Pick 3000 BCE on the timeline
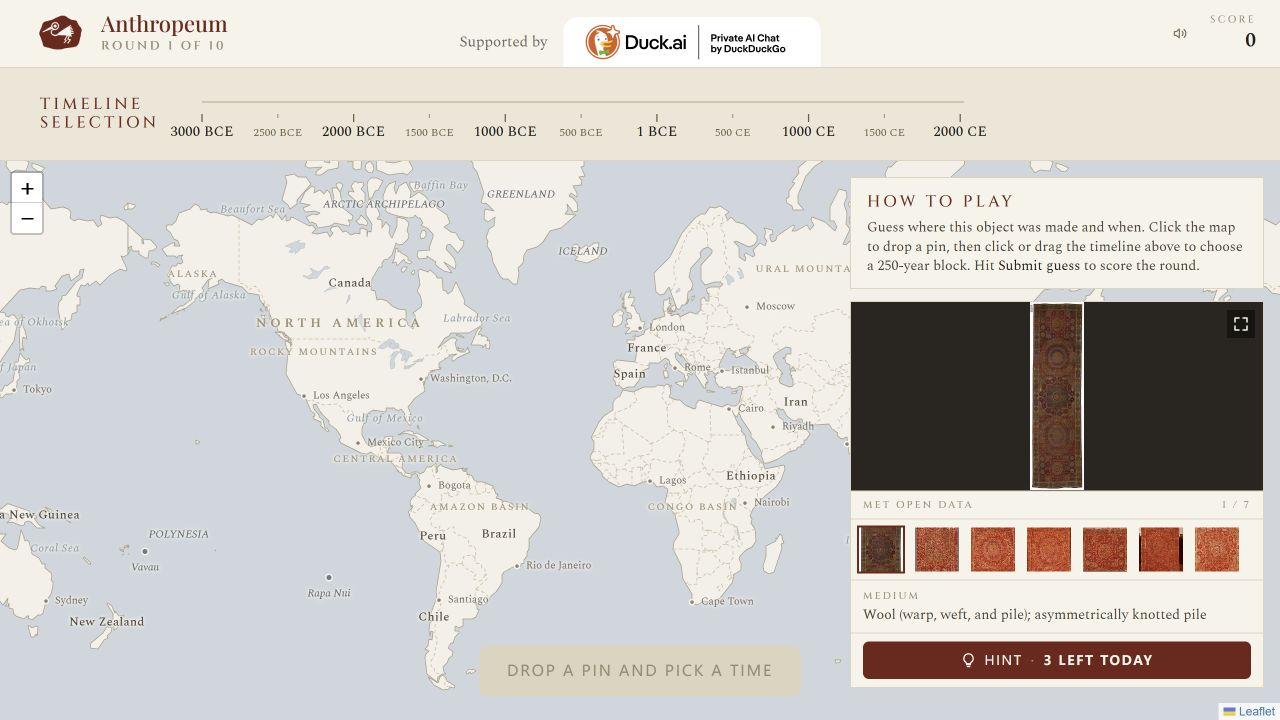Viewport: 1280px width, 720px height. 202,131
